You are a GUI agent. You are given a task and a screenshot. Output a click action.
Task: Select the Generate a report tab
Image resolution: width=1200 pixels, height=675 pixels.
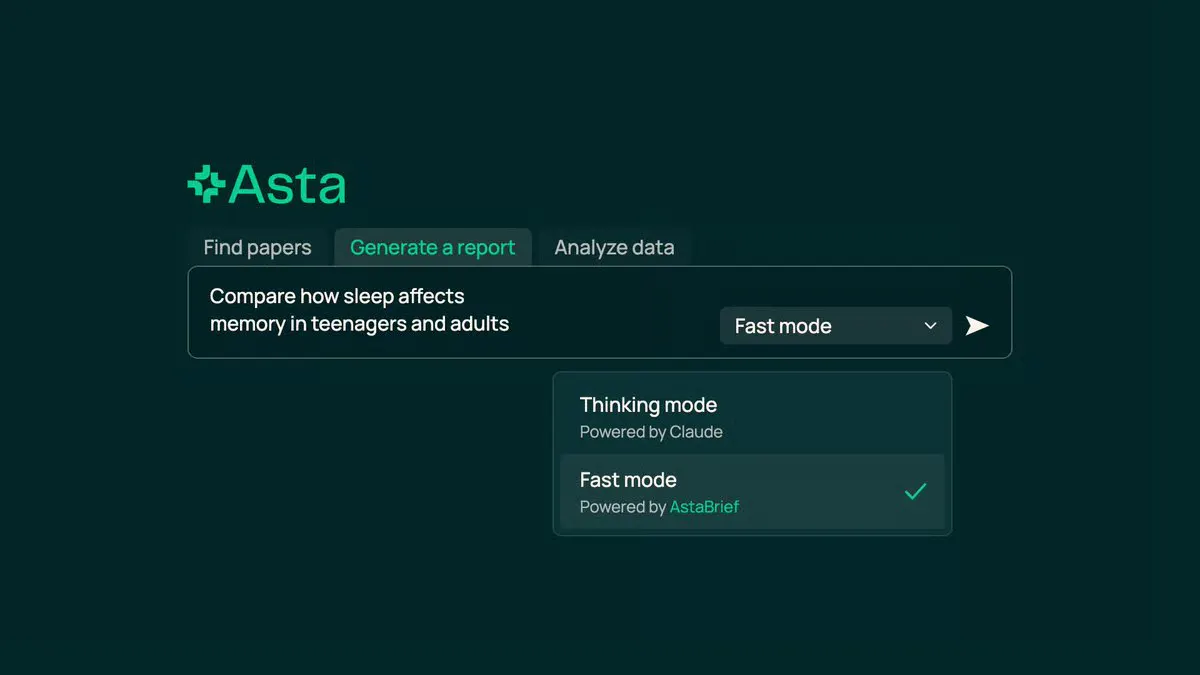433,248
